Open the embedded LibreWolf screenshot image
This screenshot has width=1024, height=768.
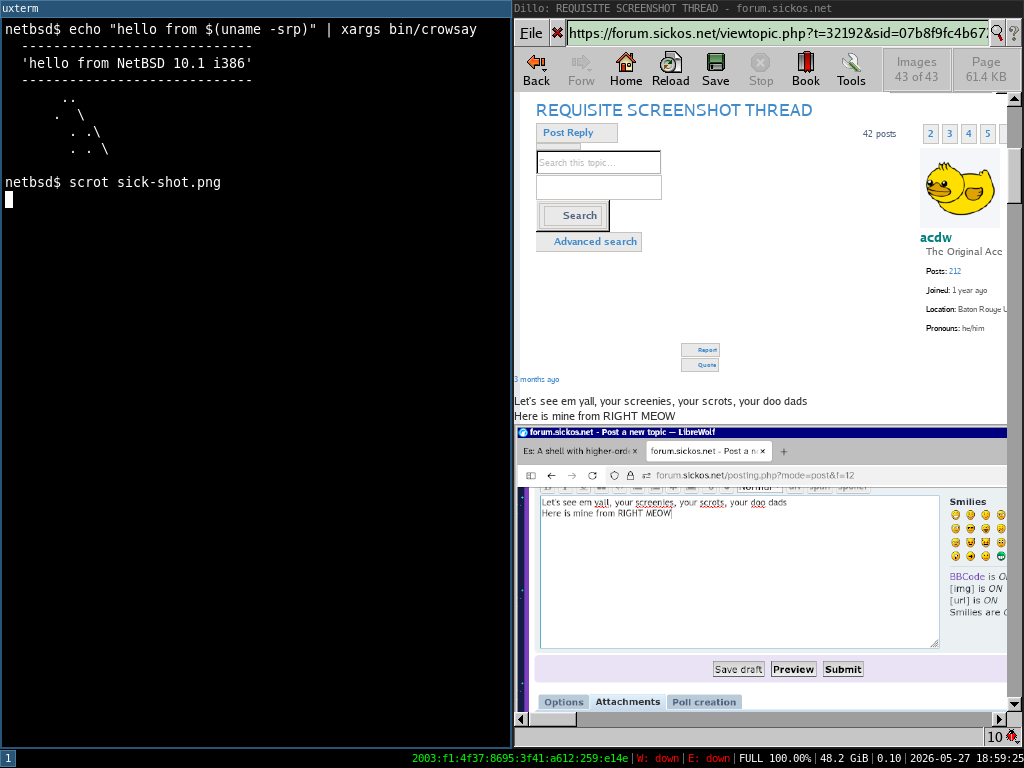point(761,568)
